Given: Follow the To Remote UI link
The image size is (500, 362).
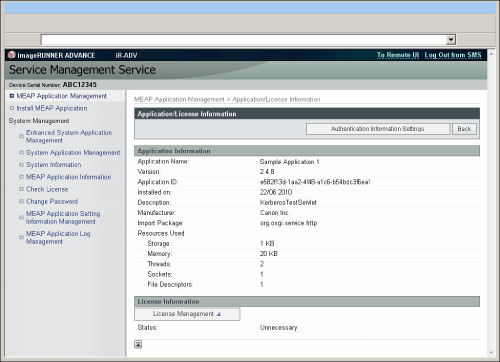Looking at the screenshot, I should [398, 55].
